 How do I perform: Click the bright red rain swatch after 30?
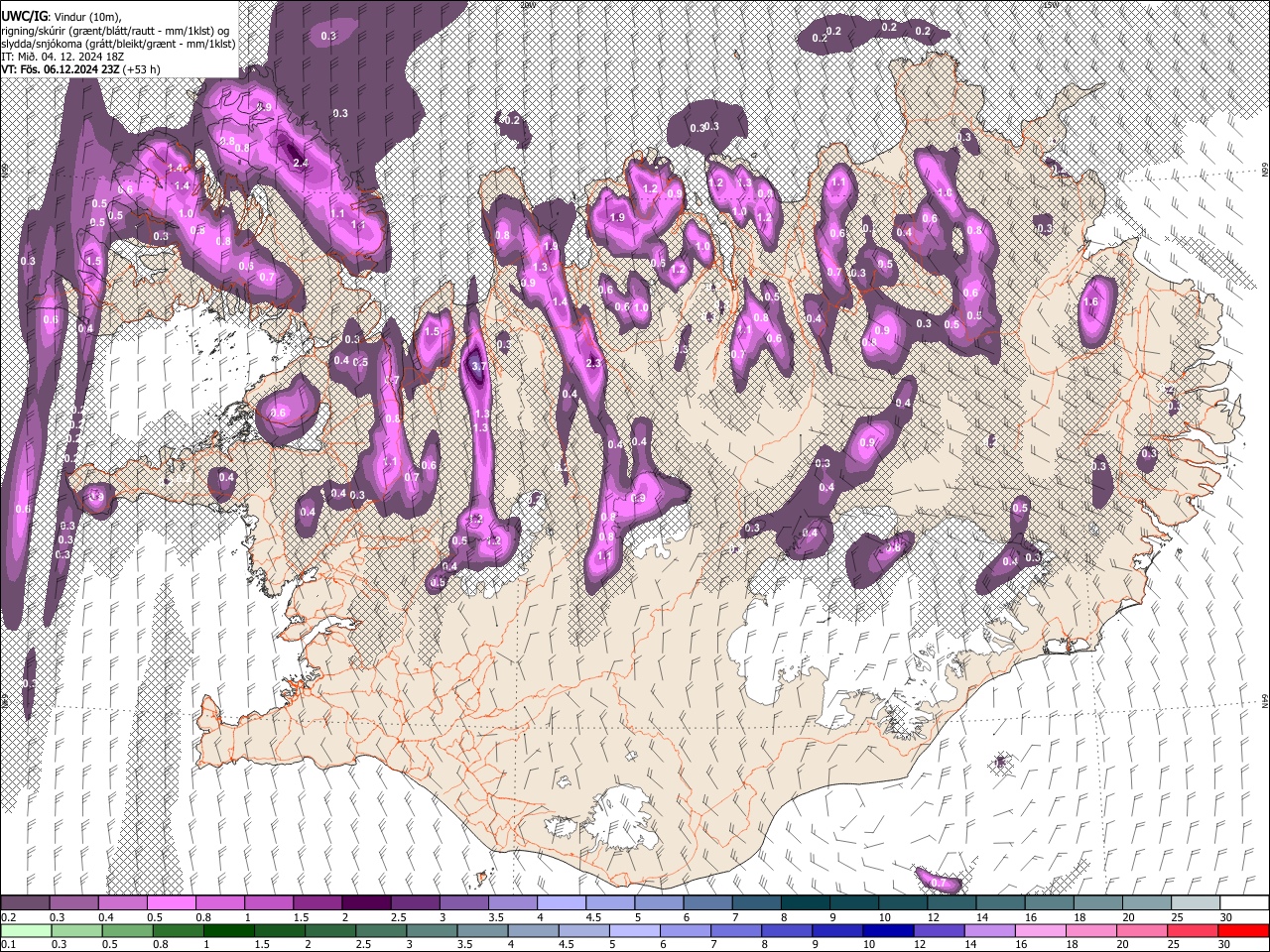(1245, 930)
